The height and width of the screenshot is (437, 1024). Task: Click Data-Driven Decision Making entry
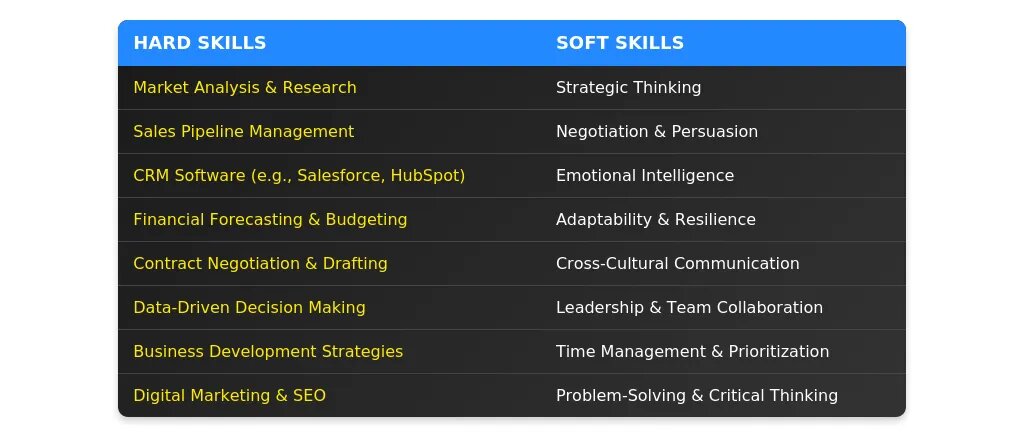(249, 308)
